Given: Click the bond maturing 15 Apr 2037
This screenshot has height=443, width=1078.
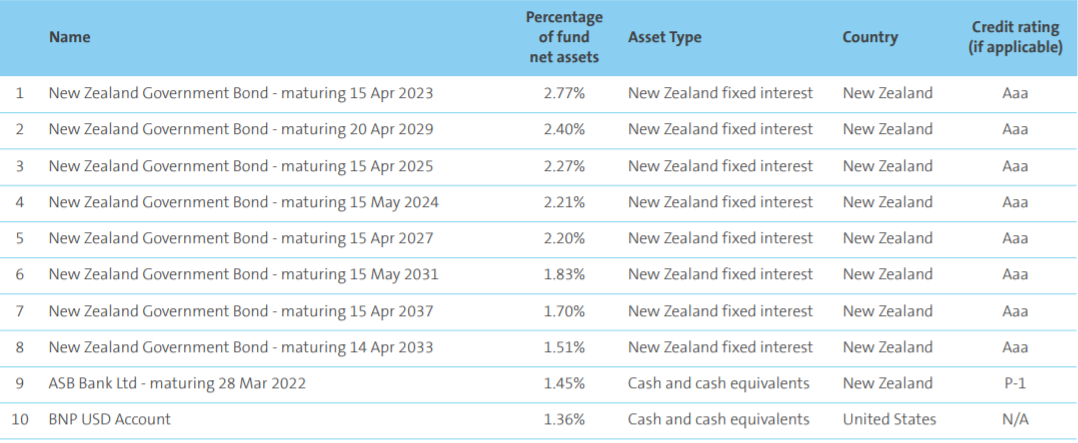Looking at the screenshot, I should pyautogui.click(x=241, y=311).
